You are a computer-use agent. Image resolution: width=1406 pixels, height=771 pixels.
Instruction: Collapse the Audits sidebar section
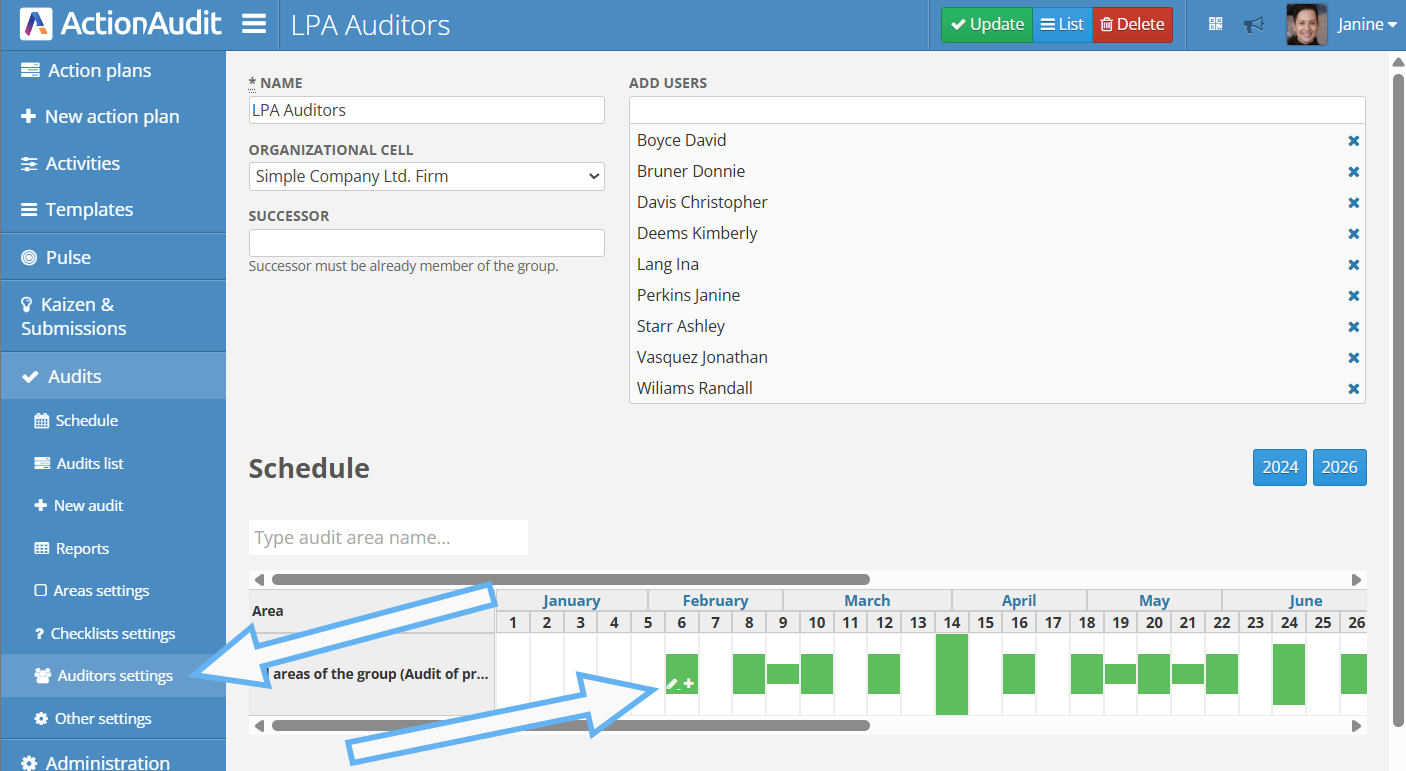pos(113,377)
